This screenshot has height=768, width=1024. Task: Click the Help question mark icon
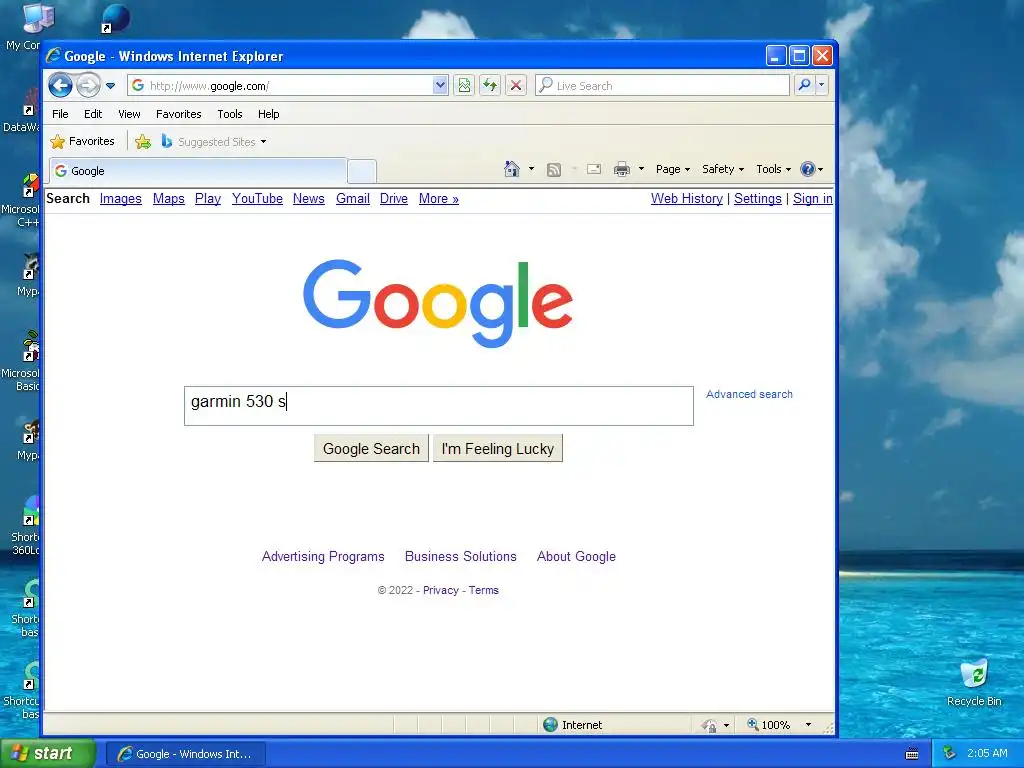[x=808, y=169]
